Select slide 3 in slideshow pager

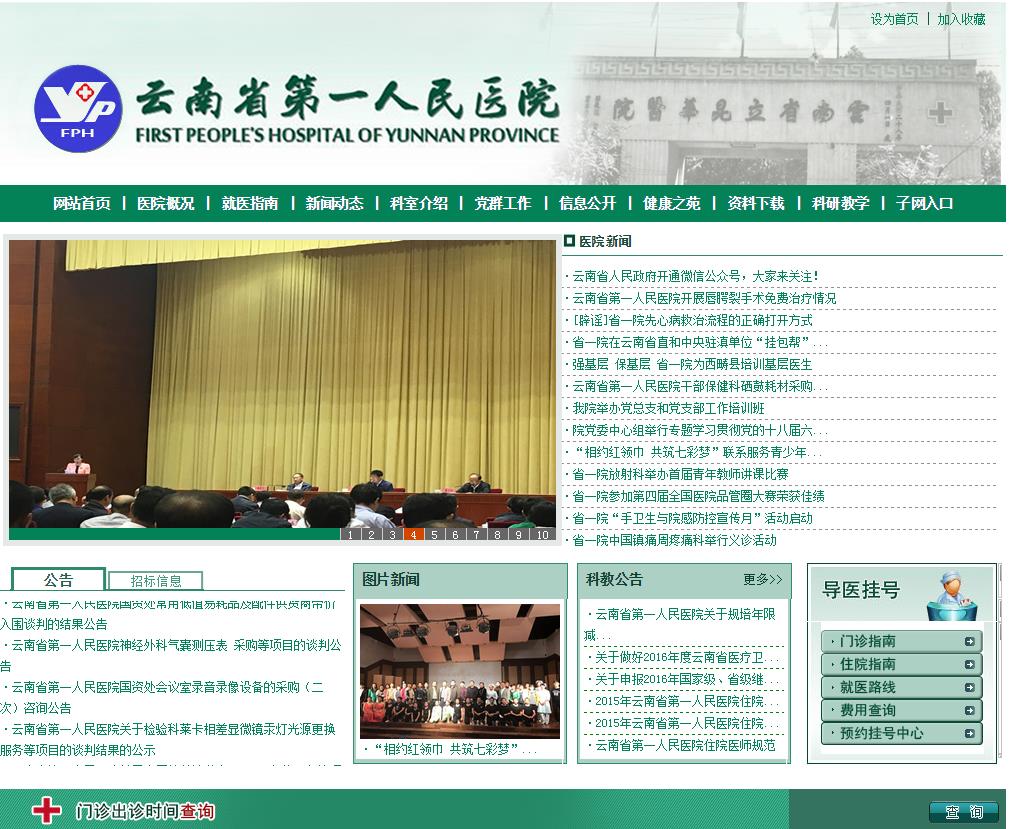(x=392, y=534)
